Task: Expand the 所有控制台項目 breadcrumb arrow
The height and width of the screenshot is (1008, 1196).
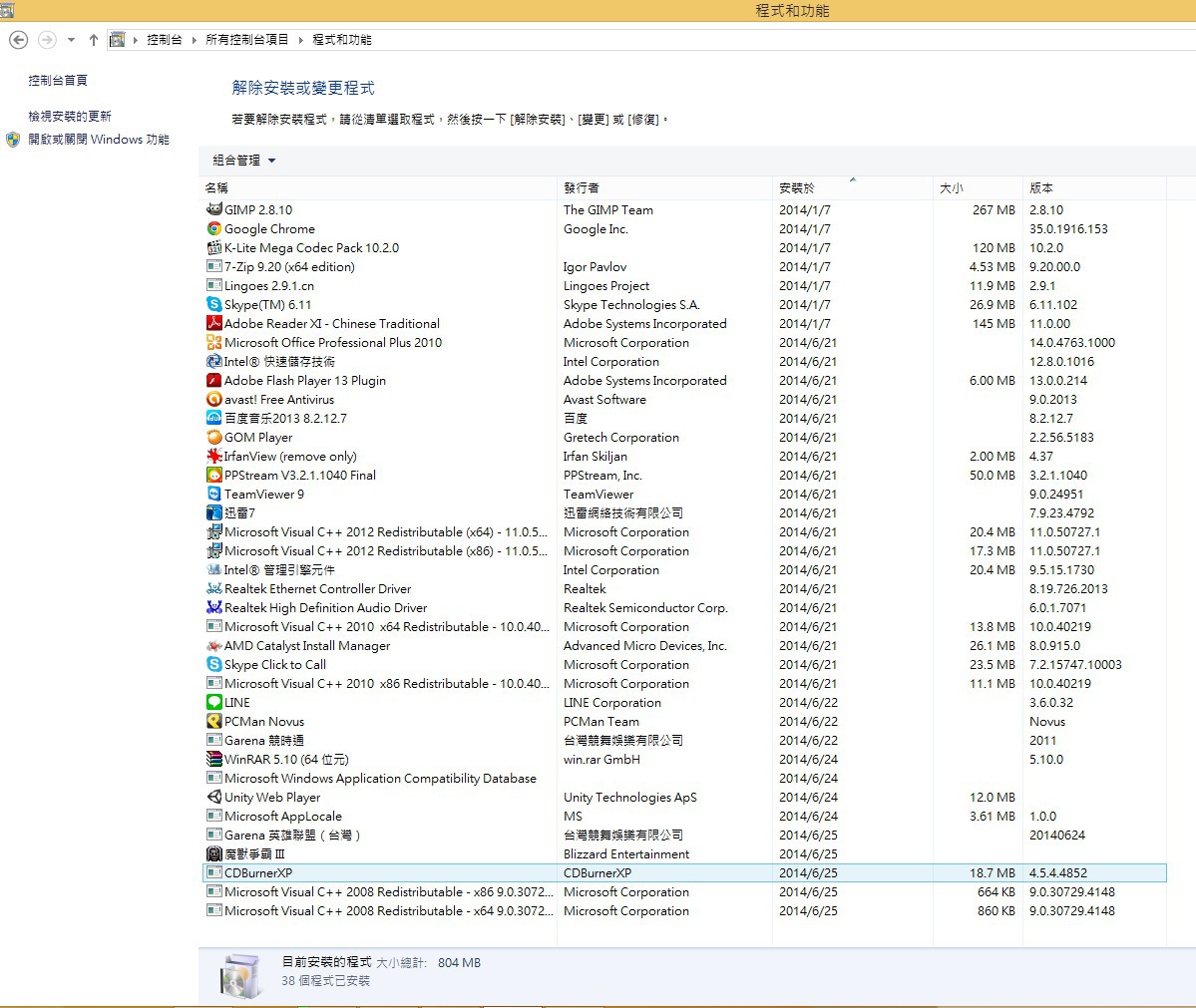Action: click(x=300, y=40)
